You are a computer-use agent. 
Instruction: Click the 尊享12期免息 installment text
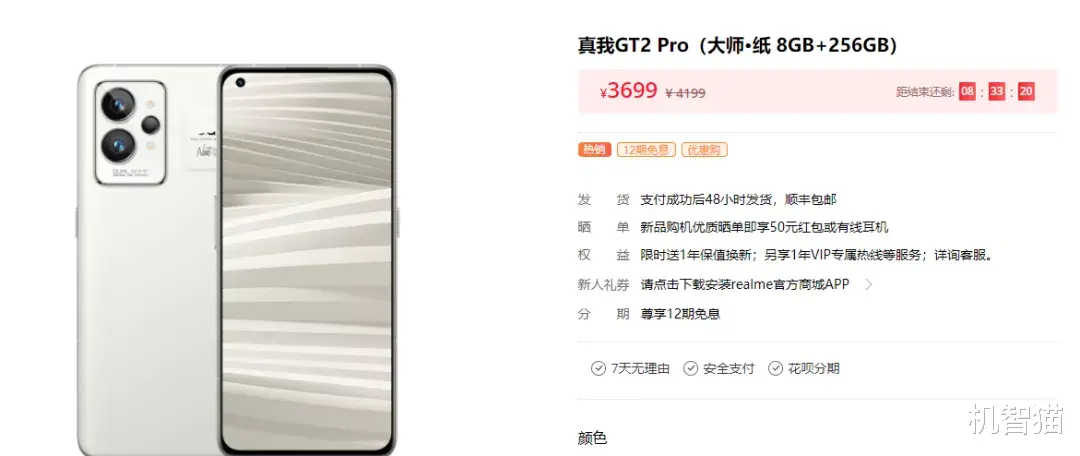coord(681,314)
